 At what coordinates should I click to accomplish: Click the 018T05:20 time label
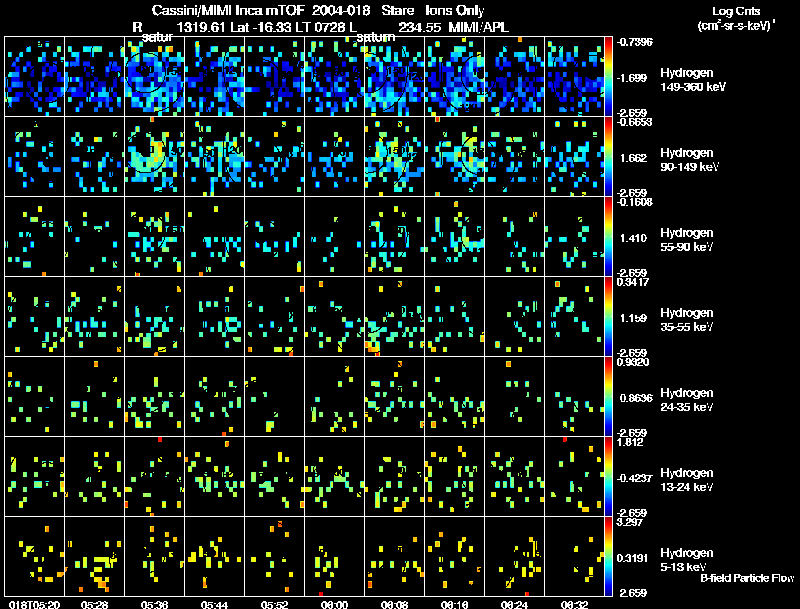pos(35,604)
